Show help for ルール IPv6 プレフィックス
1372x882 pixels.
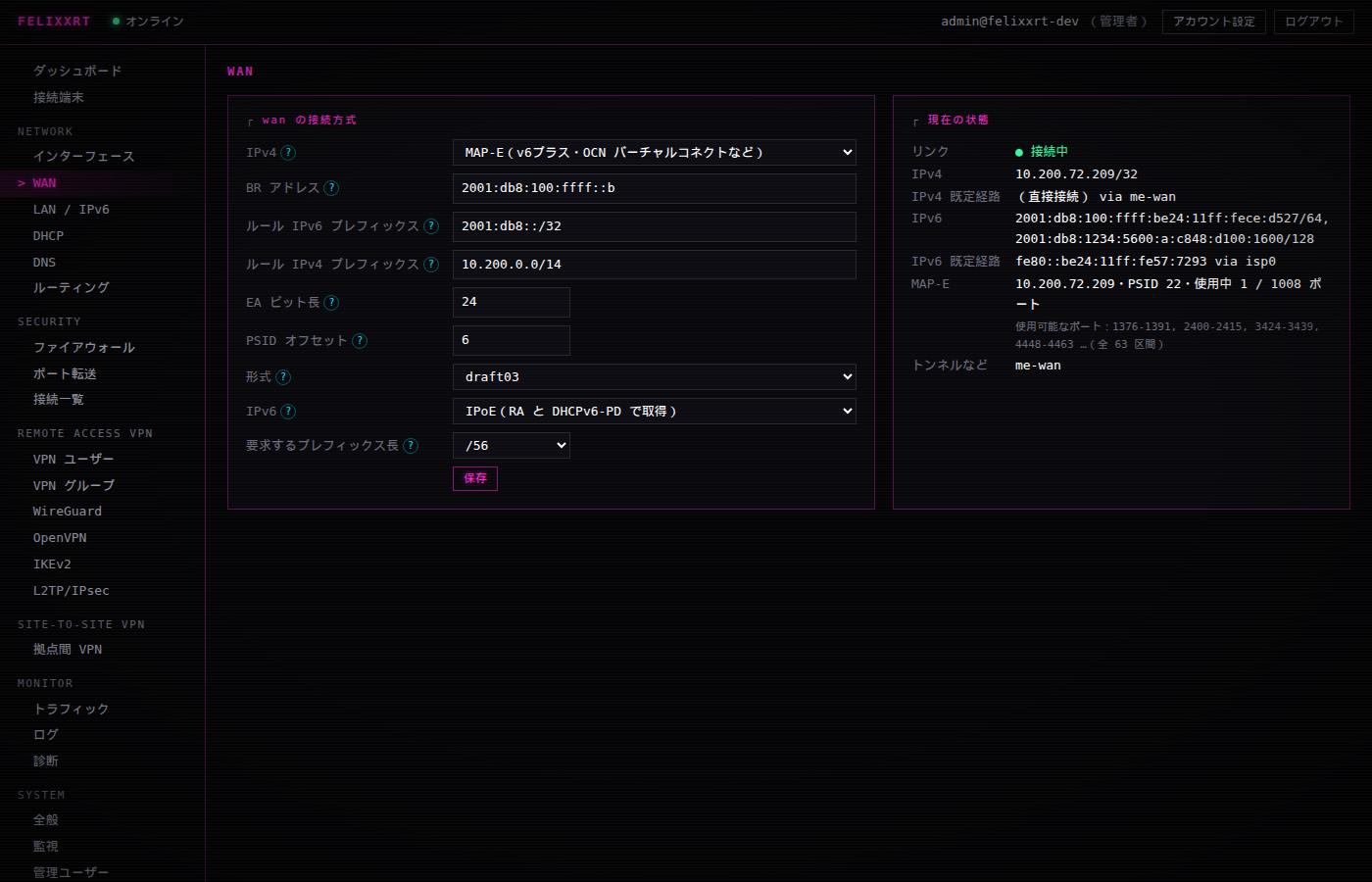click(431, 226)
